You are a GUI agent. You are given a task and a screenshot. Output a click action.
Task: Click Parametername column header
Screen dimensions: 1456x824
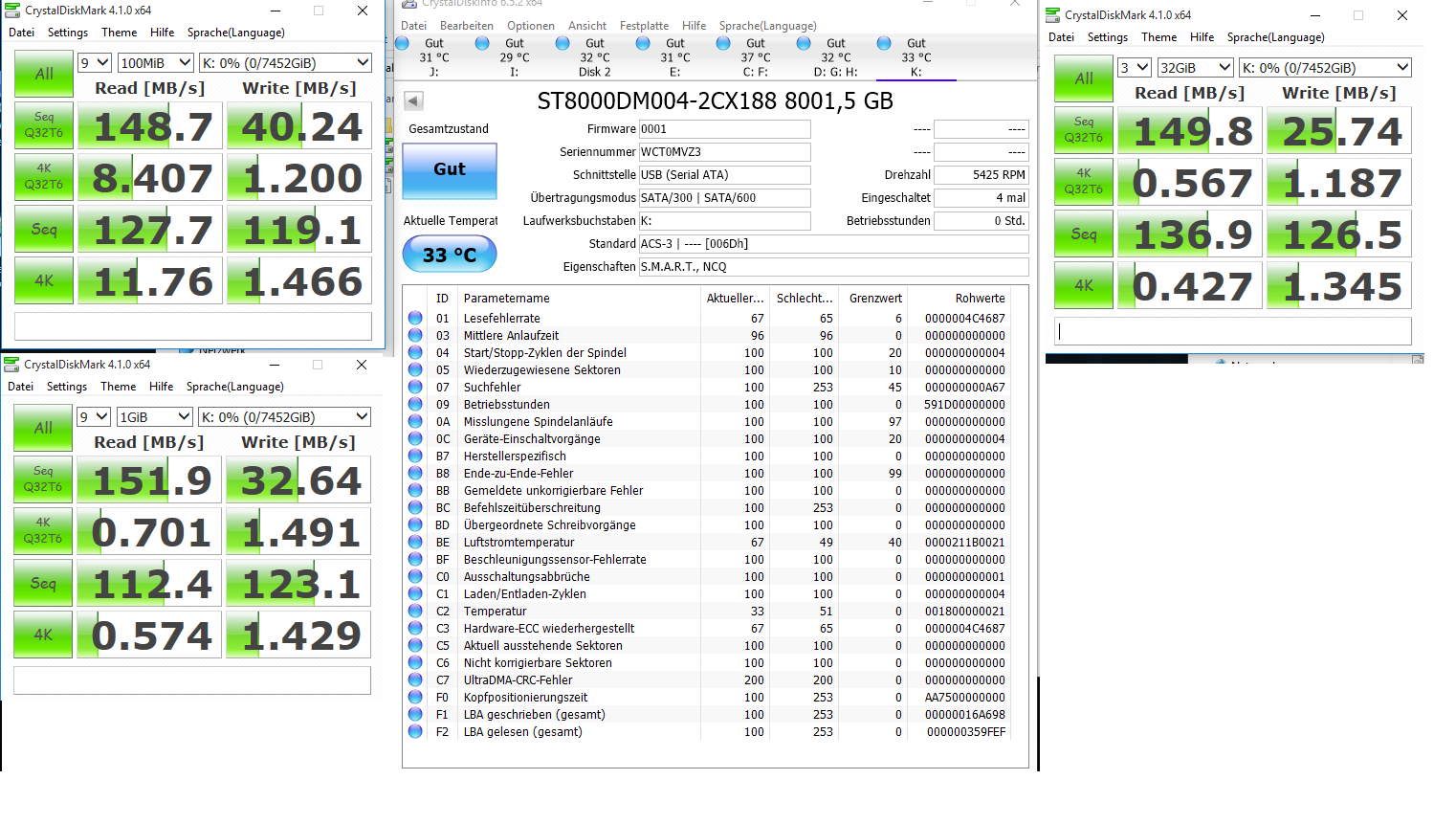pyautogui.click(x=506, y=299)
